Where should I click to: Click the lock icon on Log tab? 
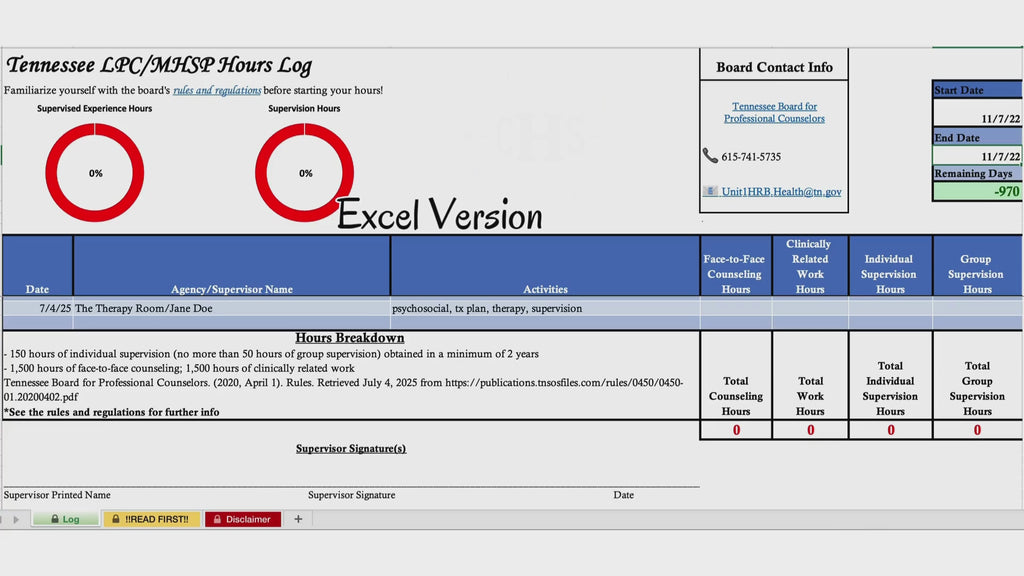pyautogui.click(x=55, y=519)
